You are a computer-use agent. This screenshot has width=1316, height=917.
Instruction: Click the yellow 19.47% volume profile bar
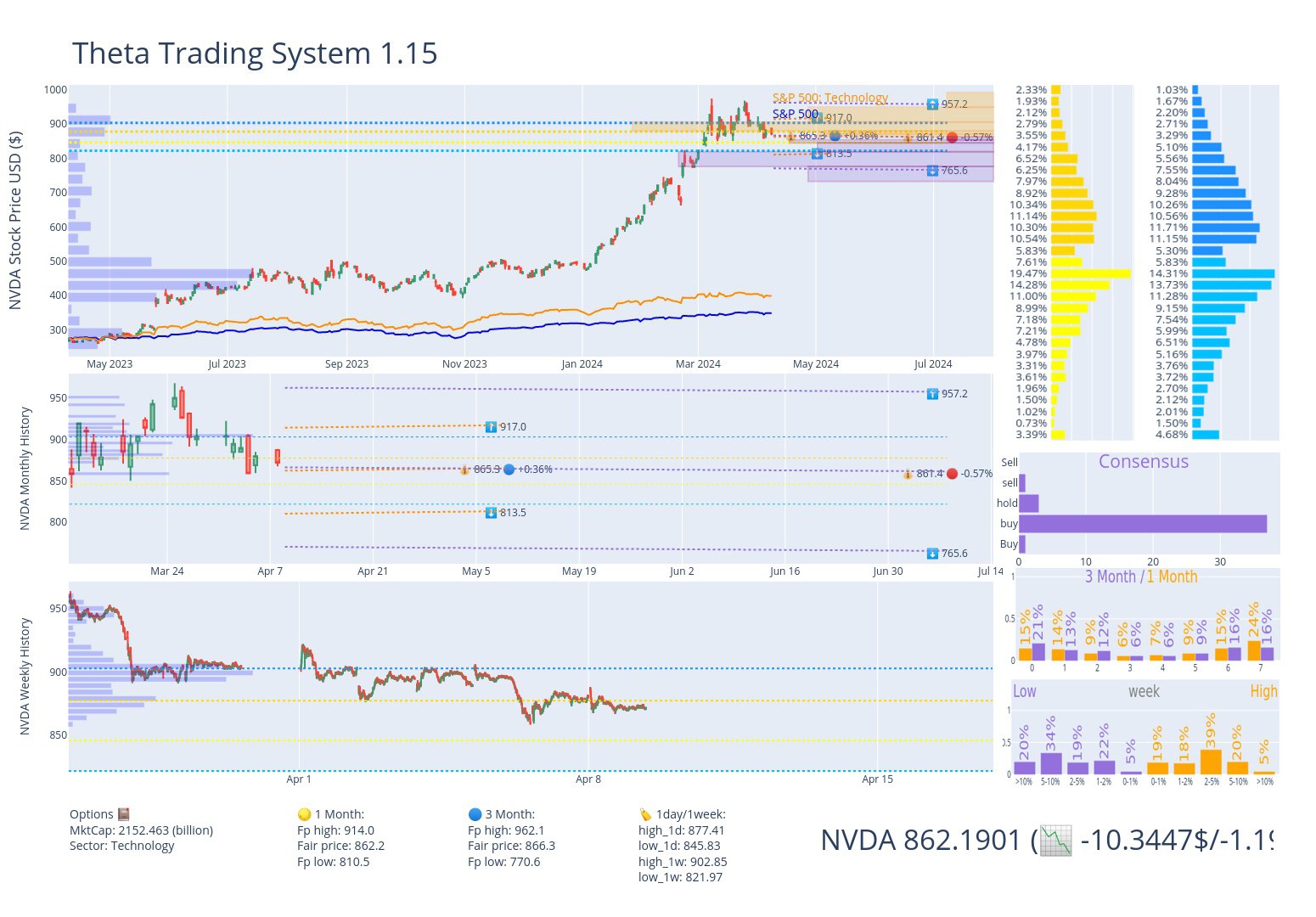click(1090, 273)
